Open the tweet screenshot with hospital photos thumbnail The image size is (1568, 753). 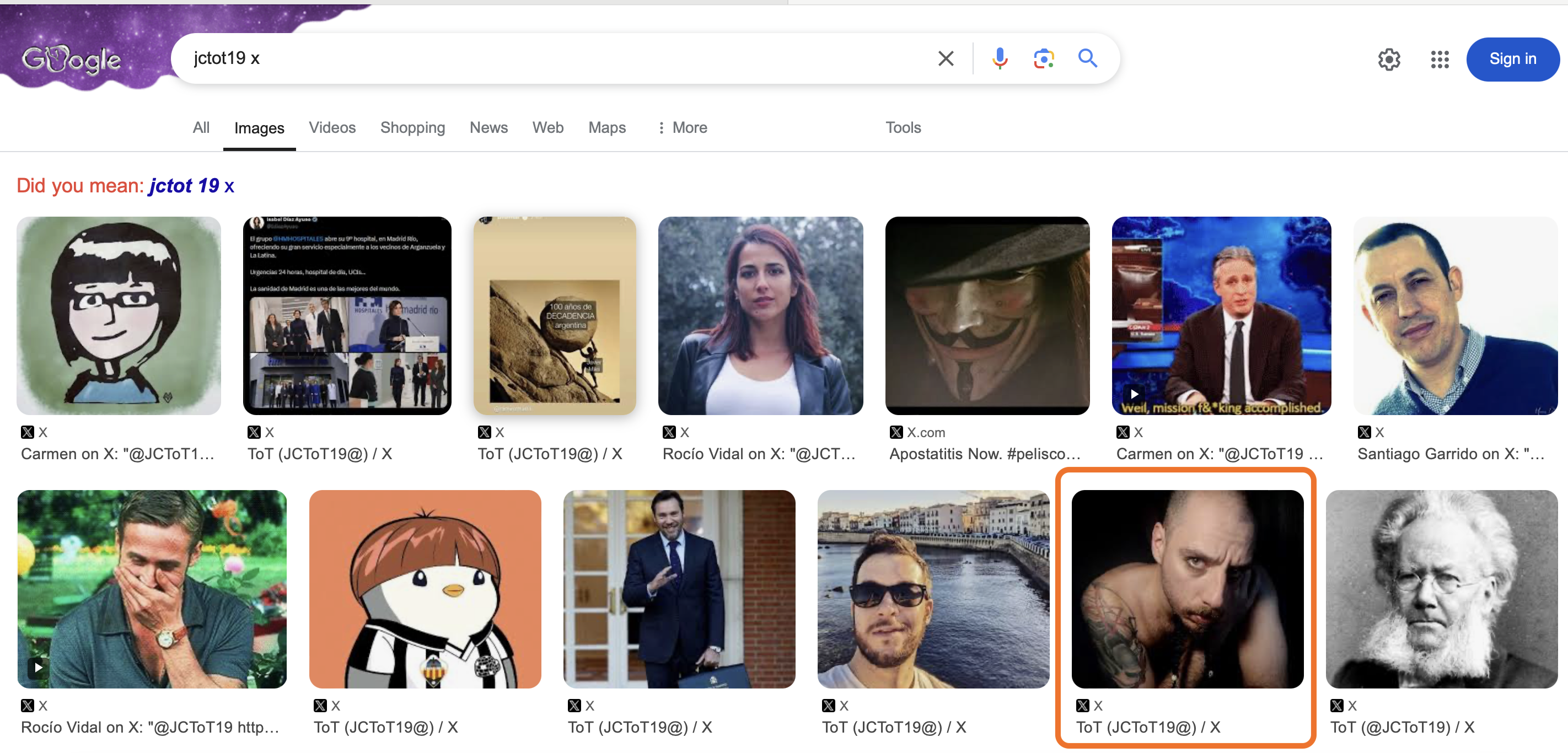[x=347, y=316]
